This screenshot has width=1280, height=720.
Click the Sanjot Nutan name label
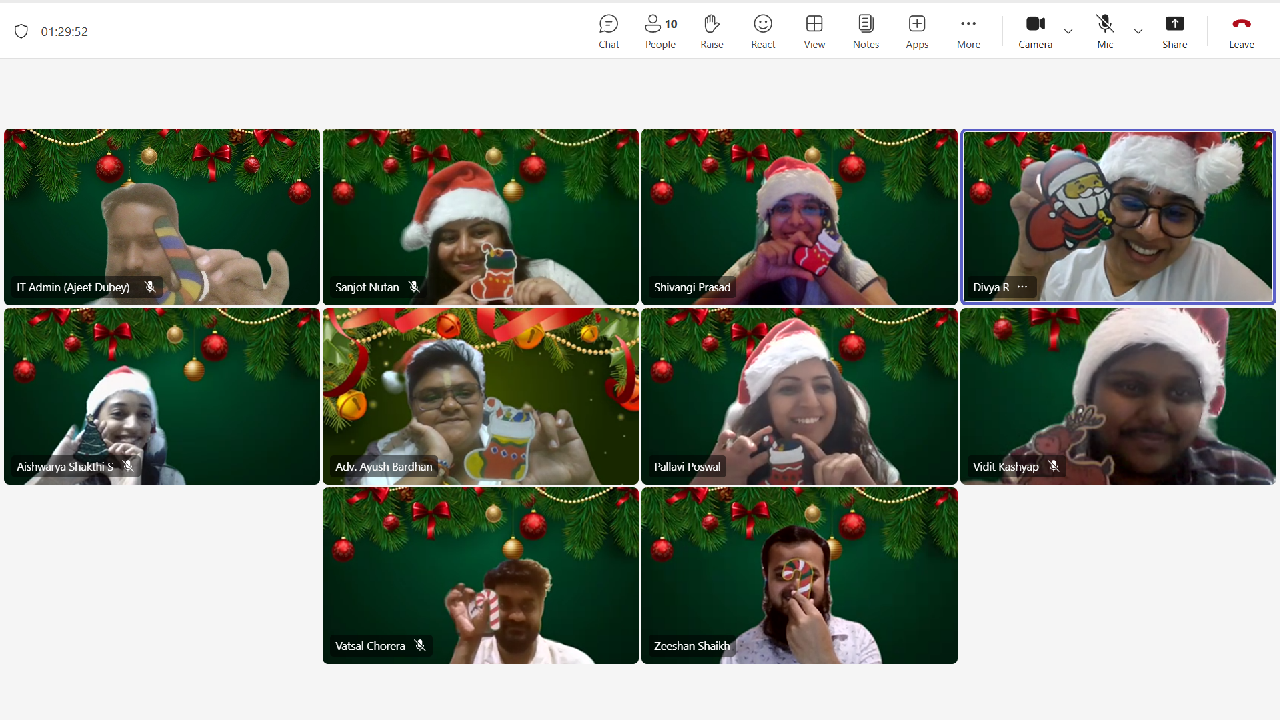(366, 287)
